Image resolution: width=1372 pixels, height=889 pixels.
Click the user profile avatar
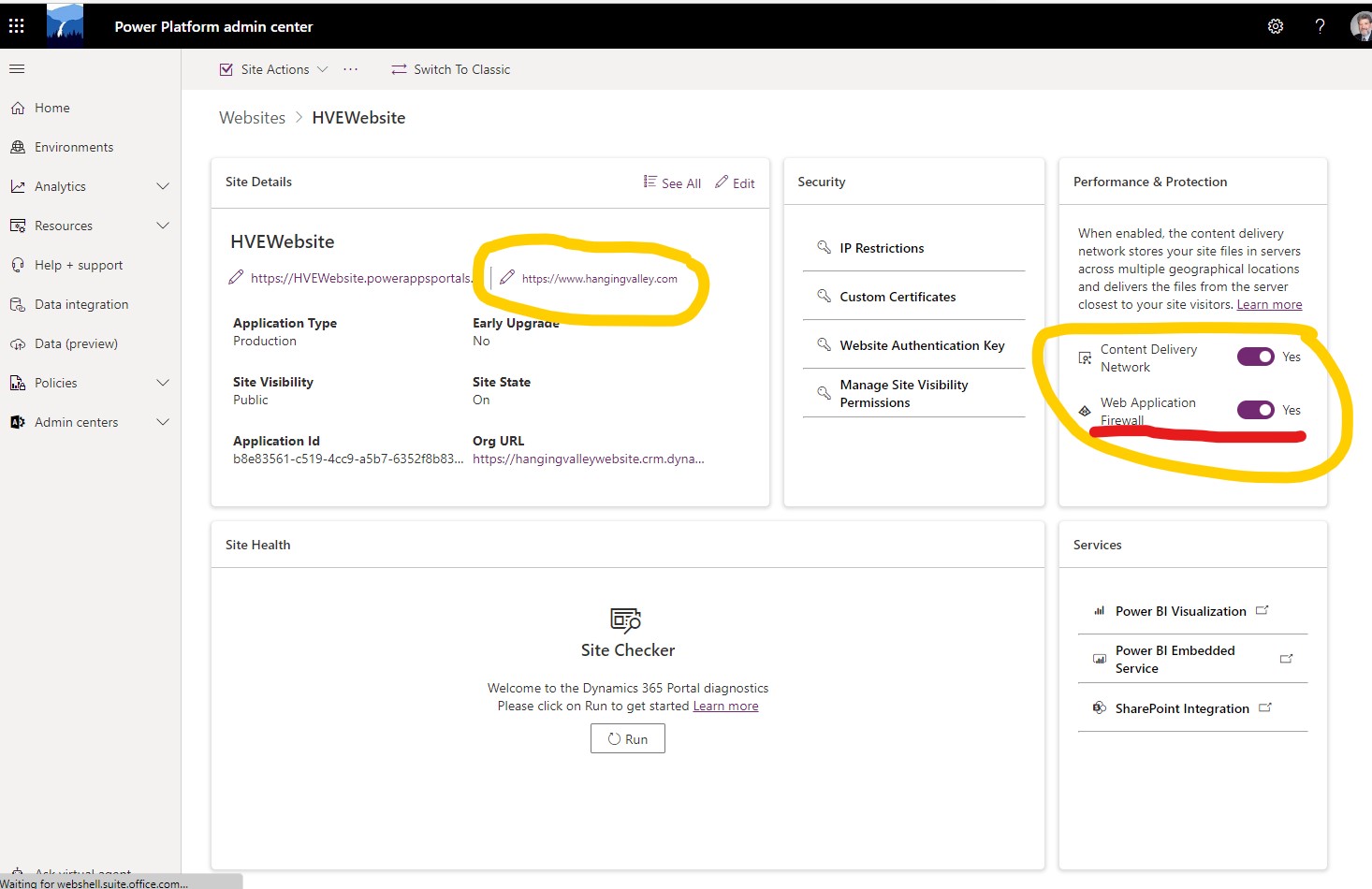click(x=1362, y=26)
